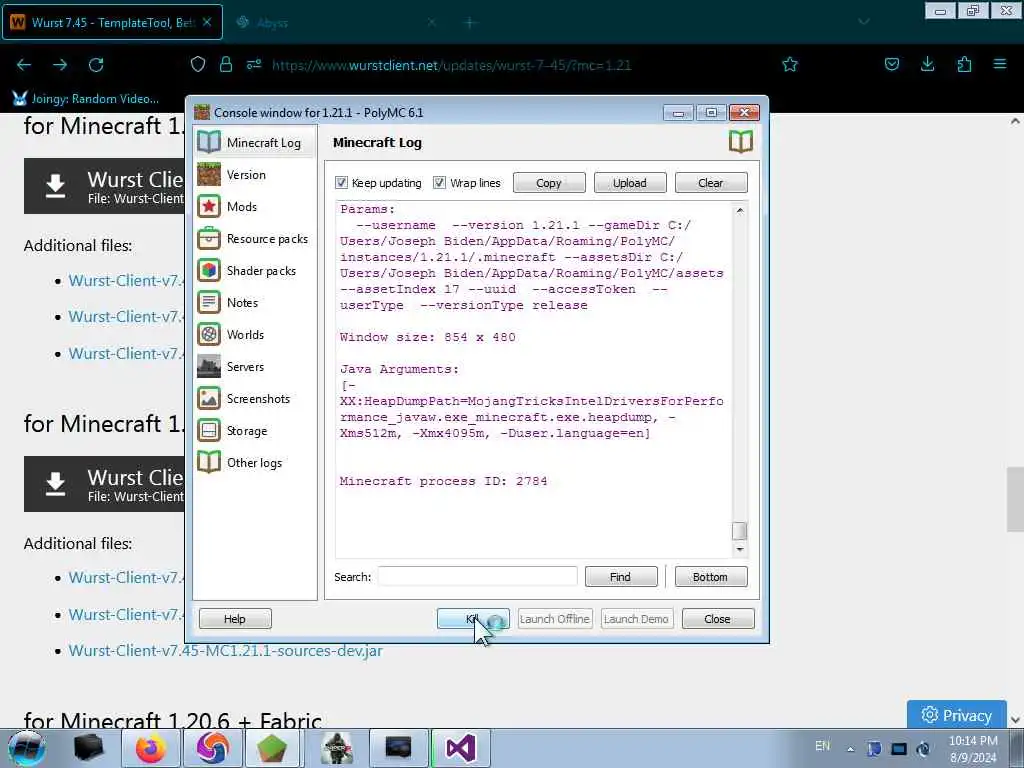Go forward in the browser
The image size is (1024, 768).
(60, 65)
